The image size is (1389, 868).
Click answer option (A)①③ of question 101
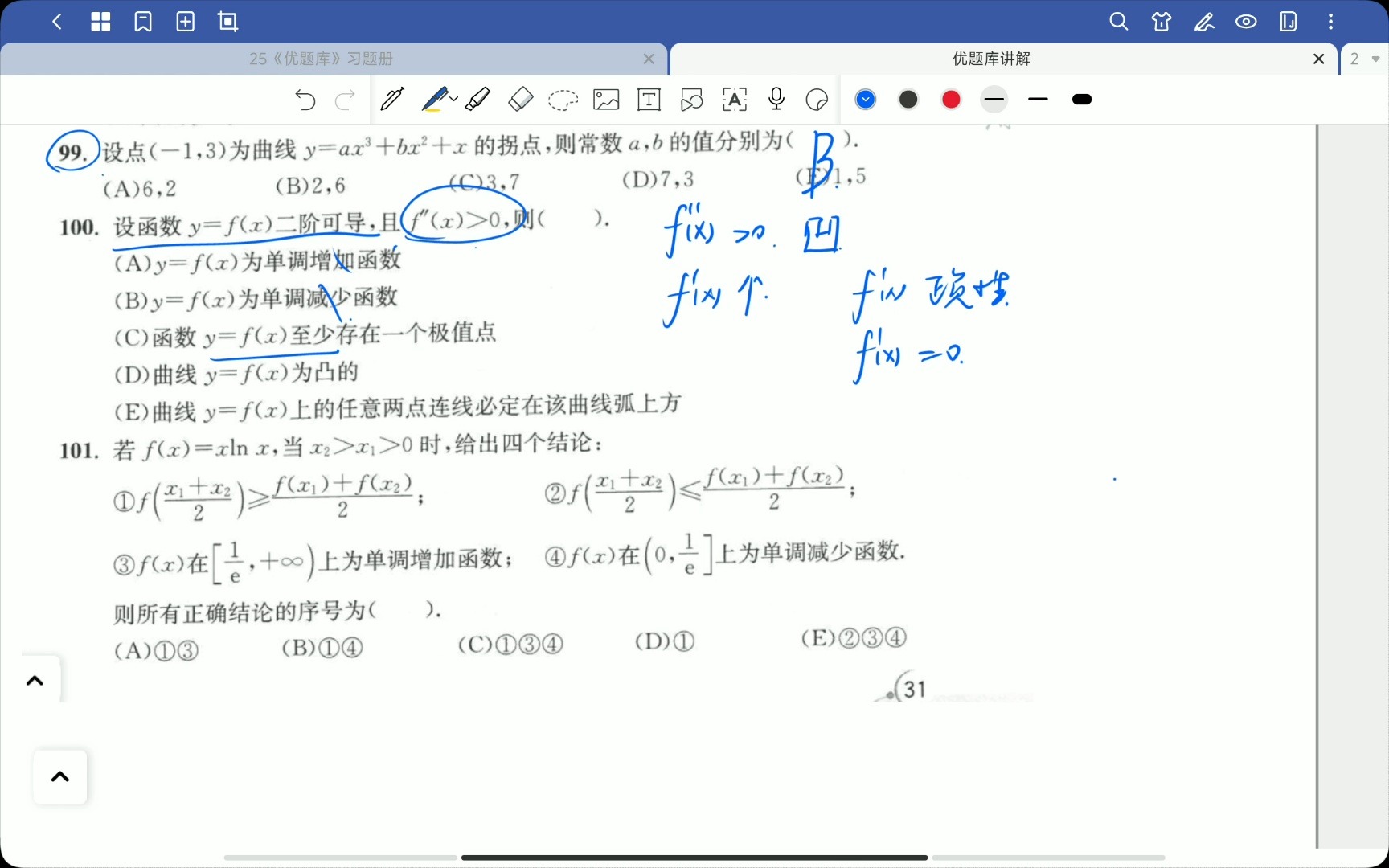coord(156,650)
